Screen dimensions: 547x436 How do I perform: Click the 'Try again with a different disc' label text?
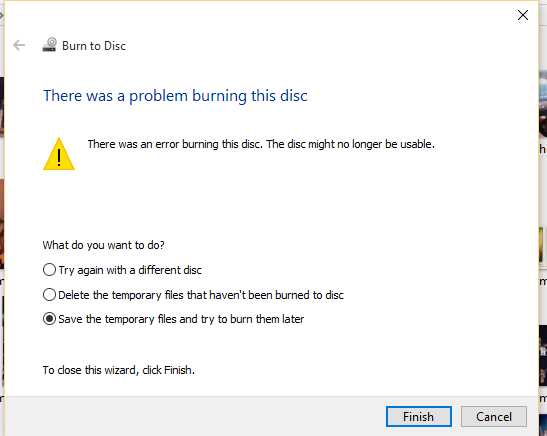tap(130, 270)
